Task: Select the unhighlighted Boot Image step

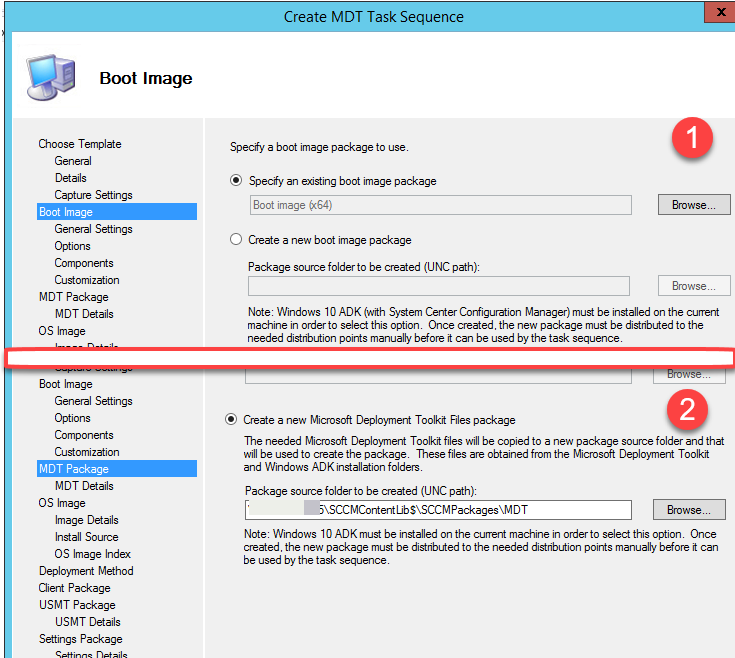Action: [66, 384]
